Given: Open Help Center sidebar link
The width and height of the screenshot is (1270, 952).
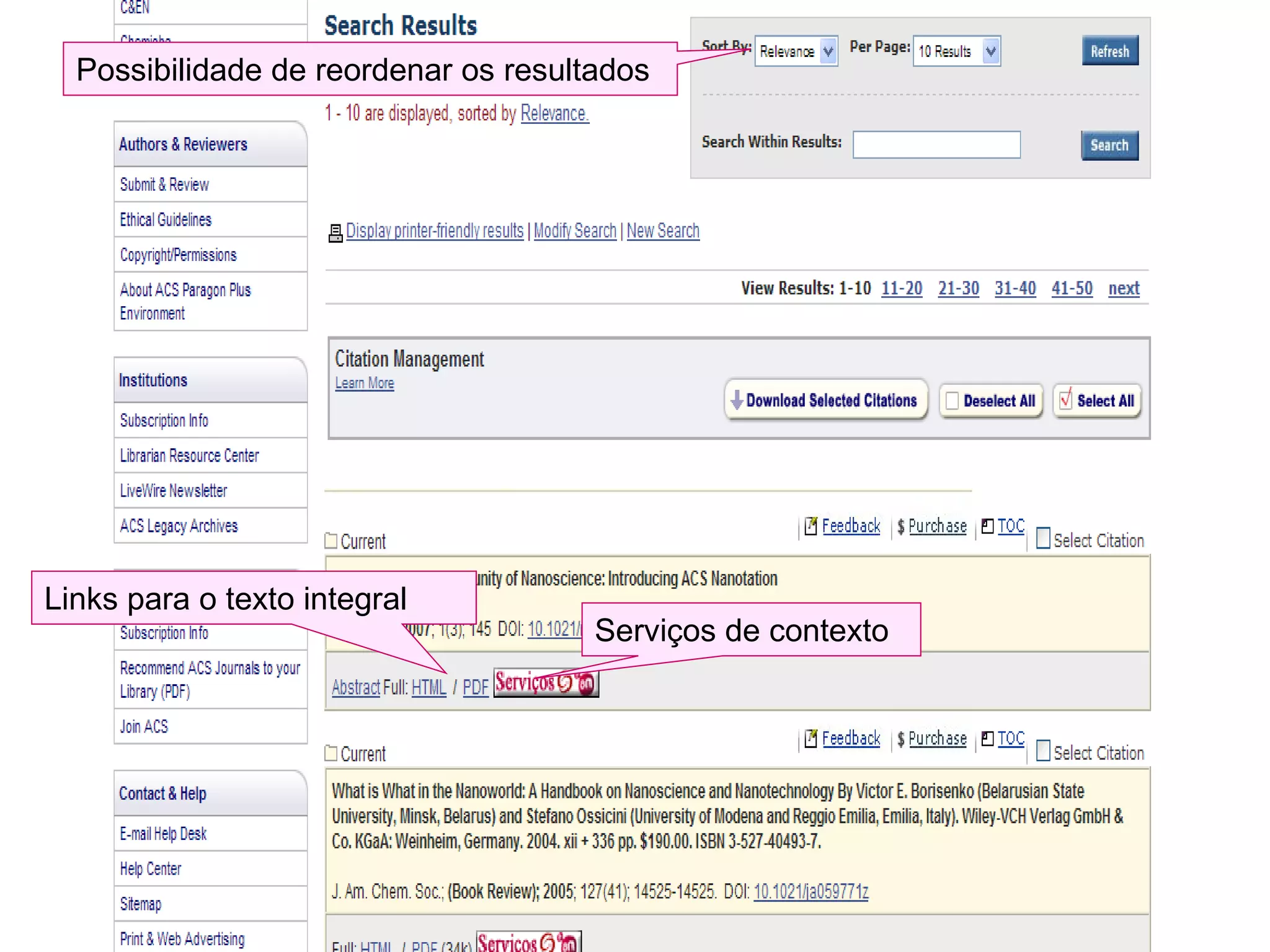Looking at the screenshot, I should click(x=150, y=869).
